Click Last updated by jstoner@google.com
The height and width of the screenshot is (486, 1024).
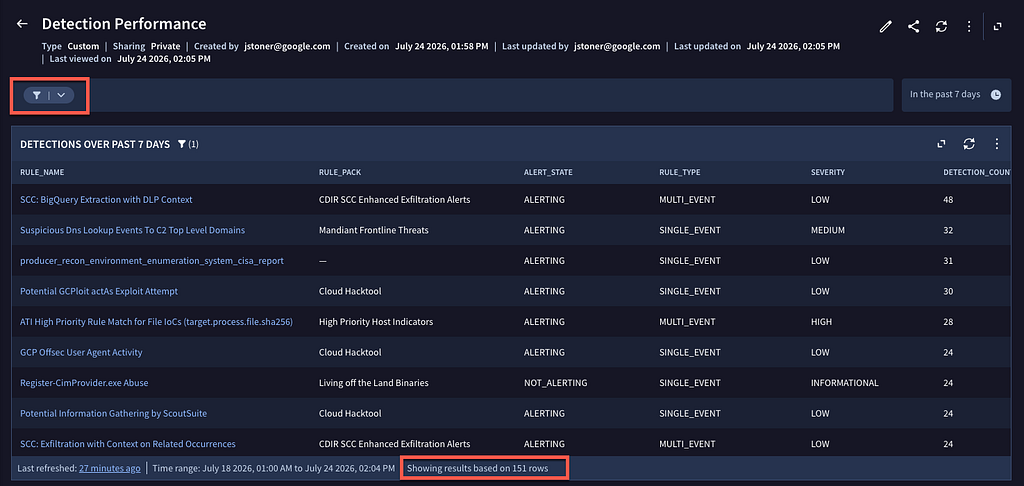[x=582, y=46]
